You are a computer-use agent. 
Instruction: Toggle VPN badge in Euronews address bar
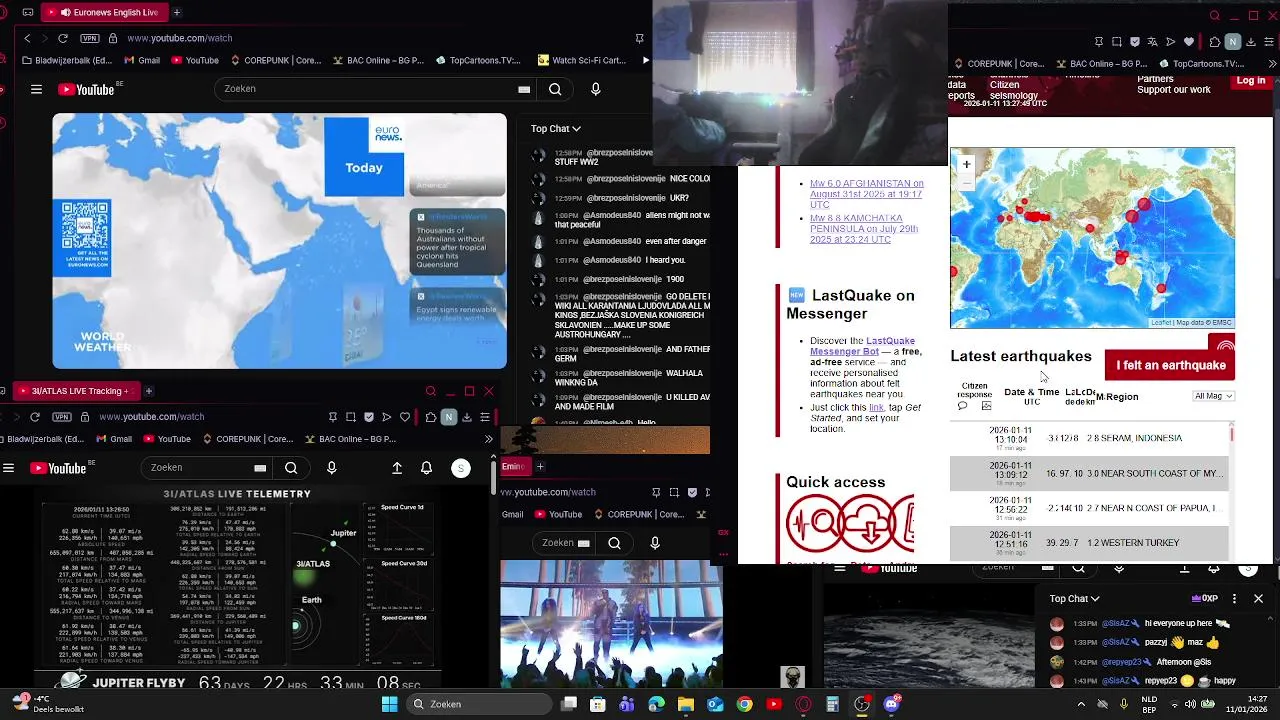(x=90, y=38)
